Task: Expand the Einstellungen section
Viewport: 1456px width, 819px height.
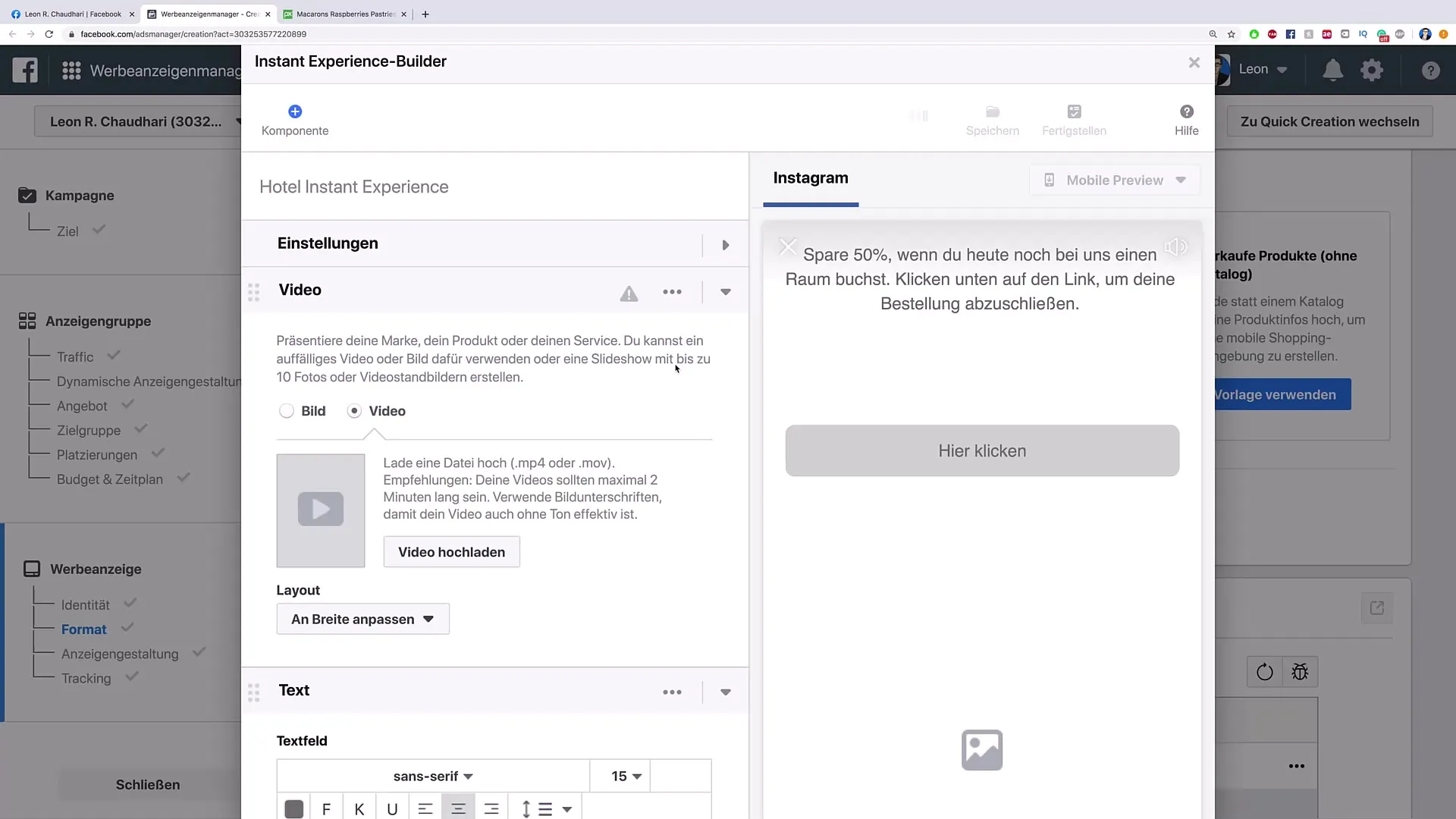Action: (726, 243)
